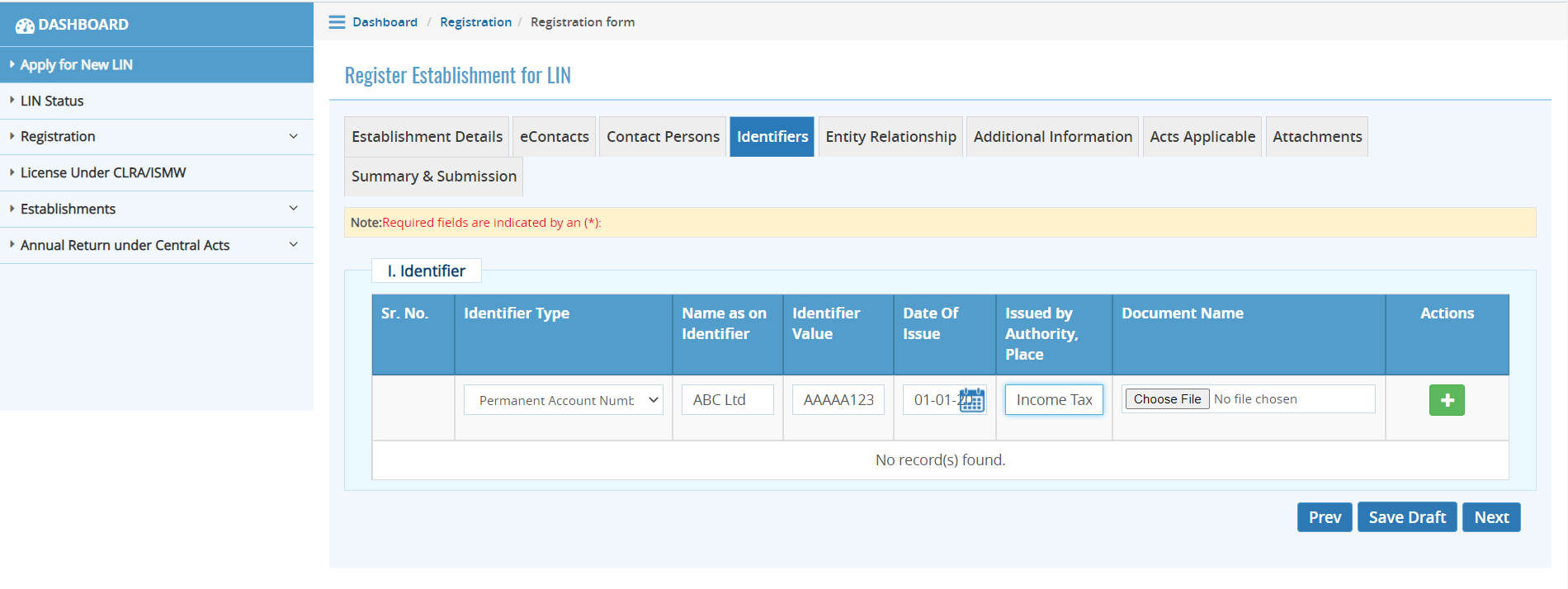Click the hamburger menu icon

[337, 22]
